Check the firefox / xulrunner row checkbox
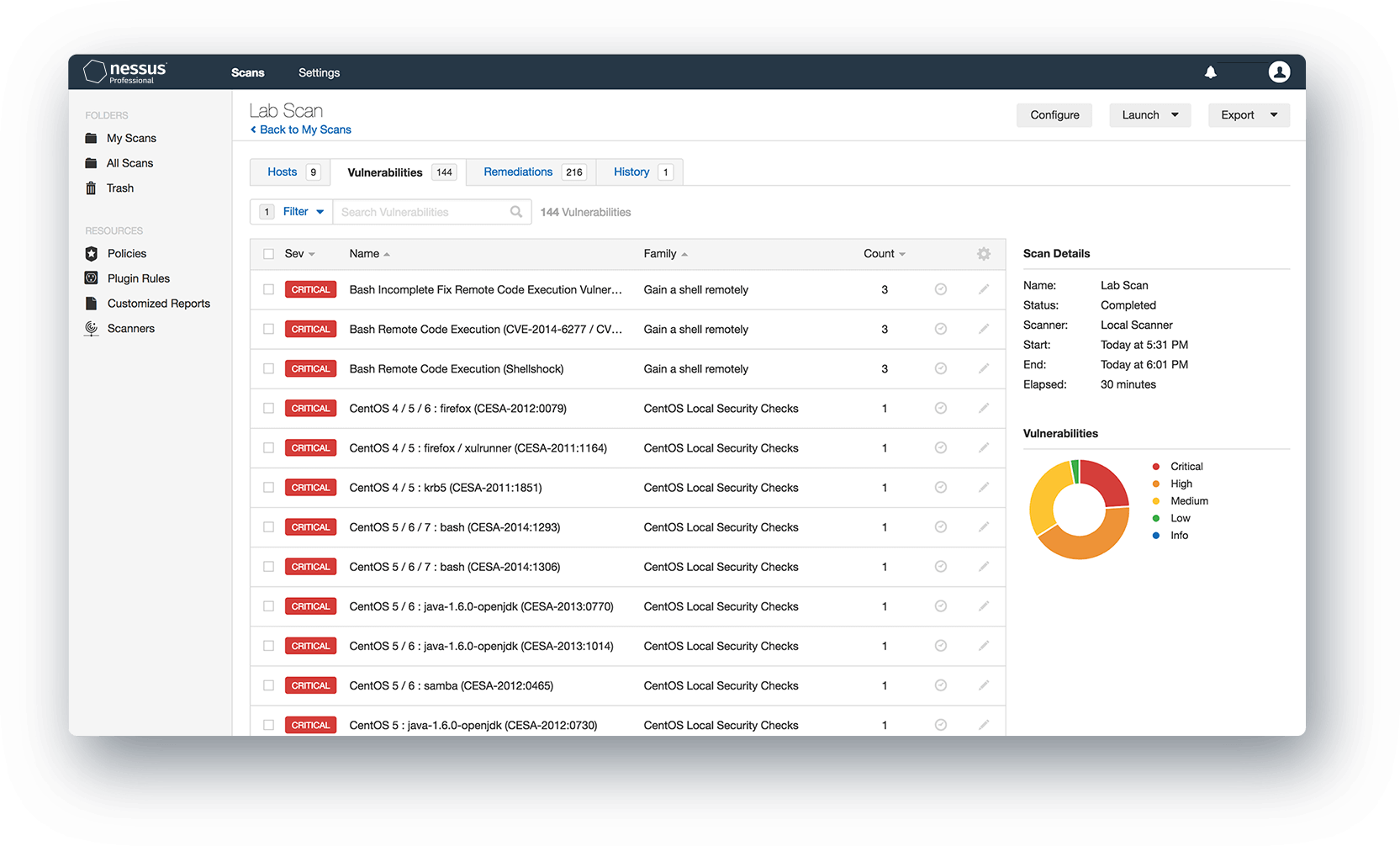The image size is (1400, 846). 269,447
